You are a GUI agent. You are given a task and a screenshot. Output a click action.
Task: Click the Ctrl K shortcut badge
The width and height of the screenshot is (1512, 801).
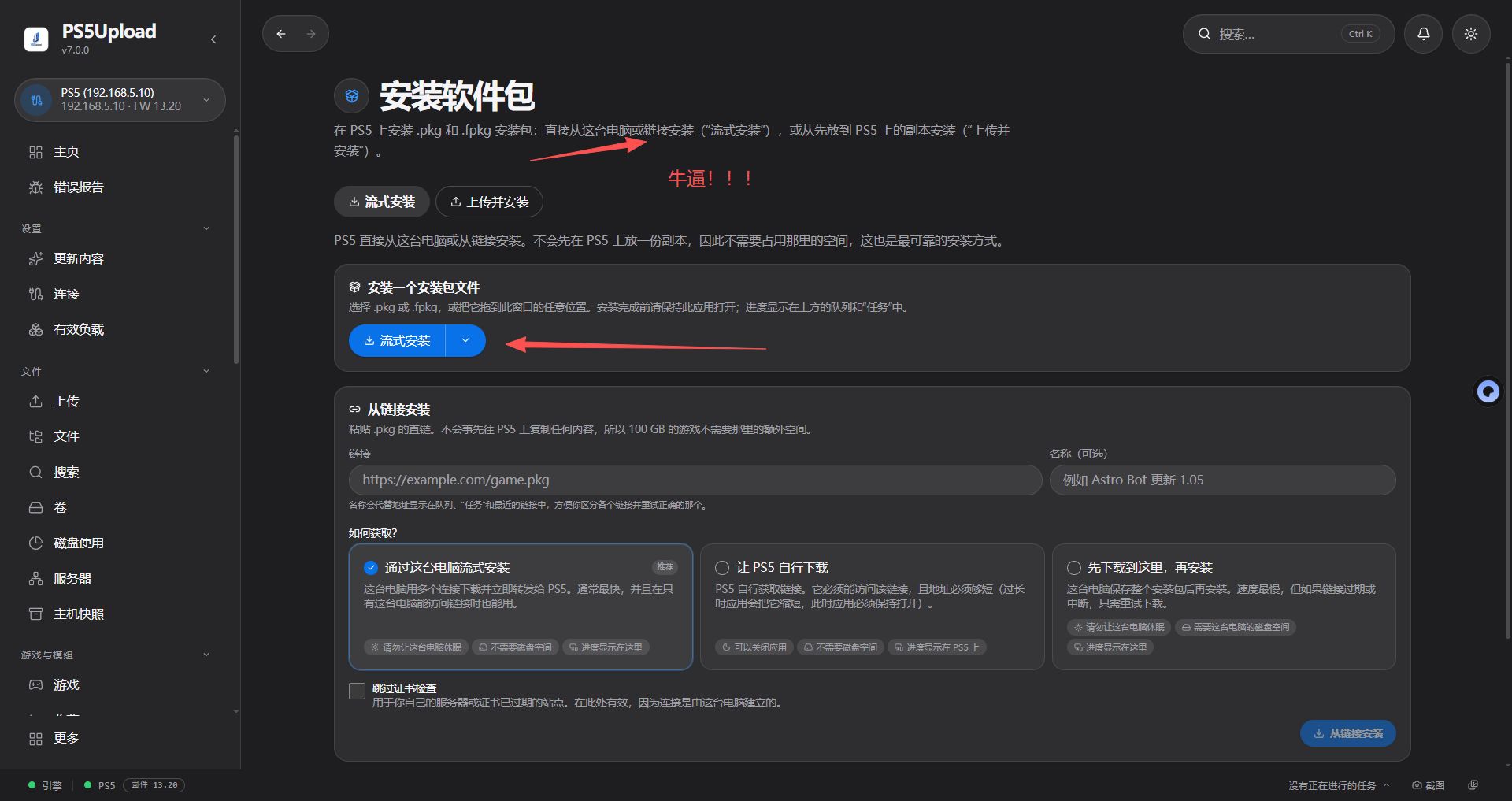[x=1360, y=34]
